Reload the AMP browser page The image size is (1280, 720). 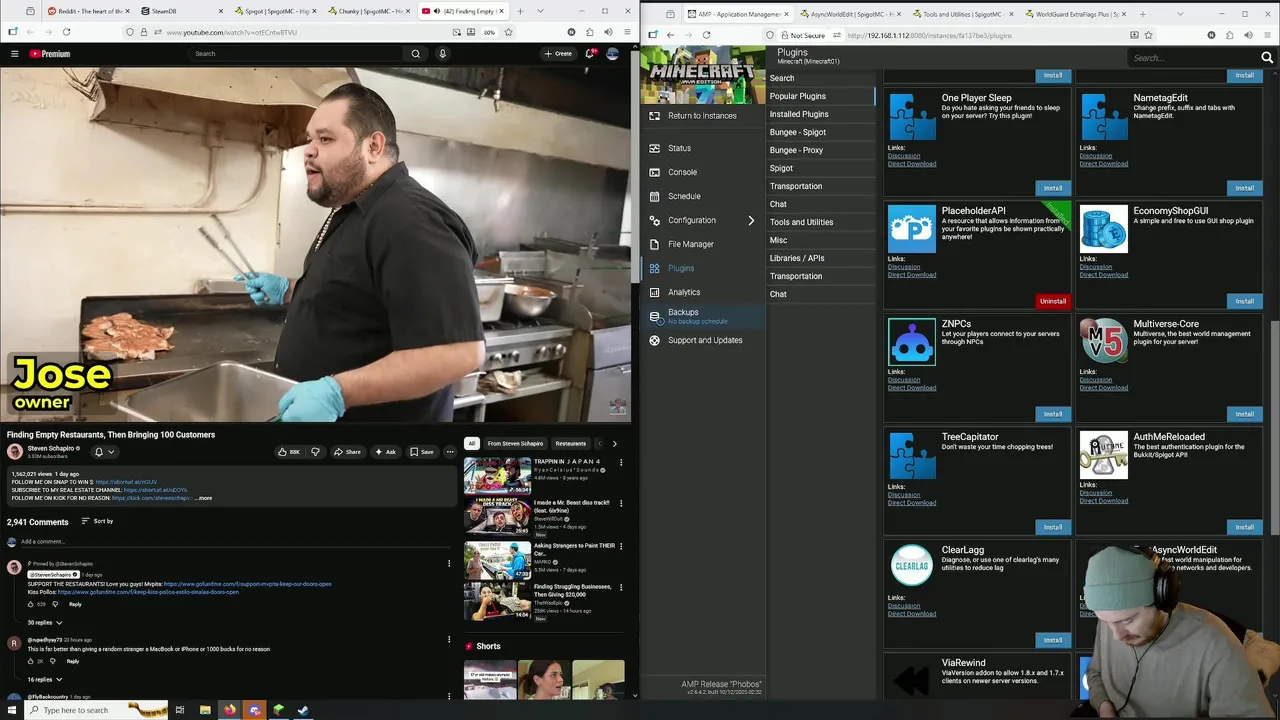pos(706,35)
